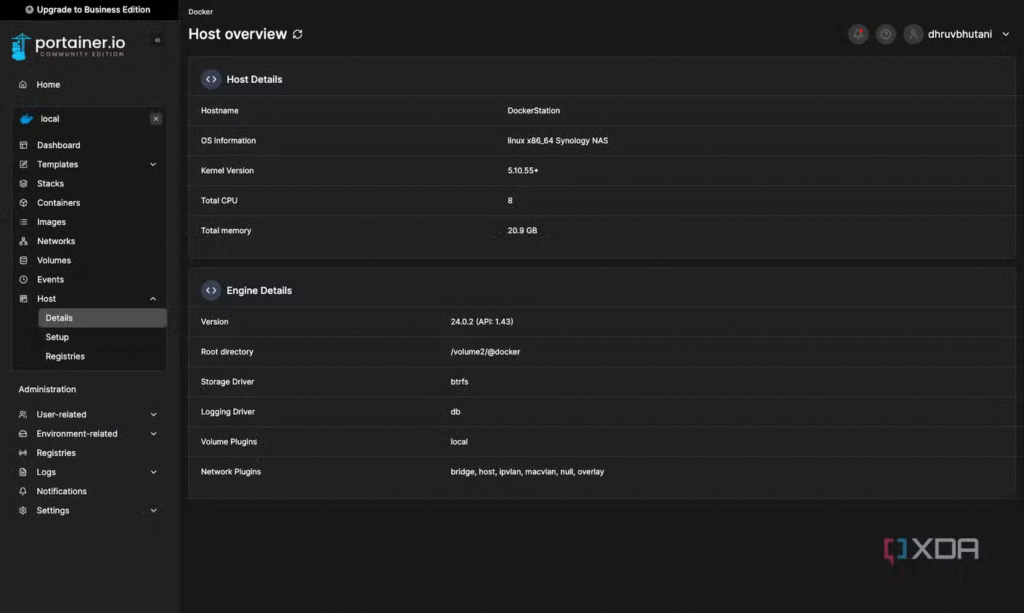The image size is (1024, 613).
Task: Click the help question mark icon
Action: click(885, 34)
